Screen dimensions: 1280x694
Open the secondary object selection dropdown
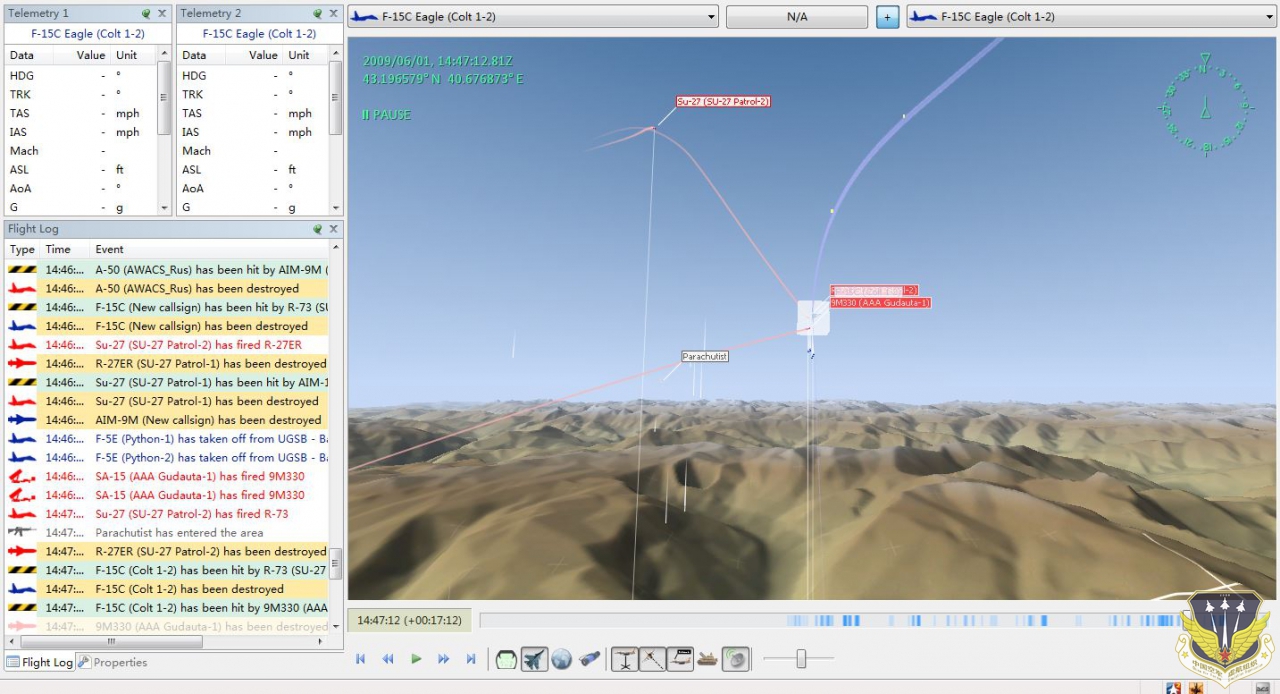pyautogui.click(x=1092, y=17)
